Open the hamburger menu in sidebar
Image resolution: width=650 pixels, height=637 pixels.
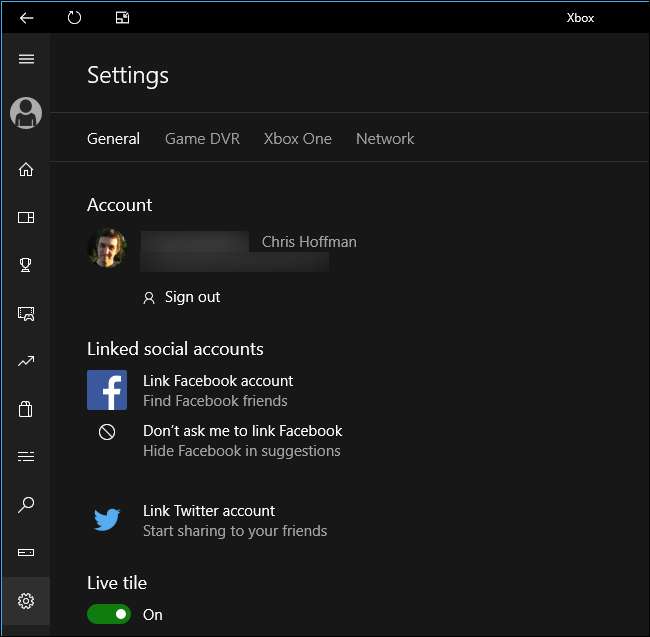[x=26, y=59]
